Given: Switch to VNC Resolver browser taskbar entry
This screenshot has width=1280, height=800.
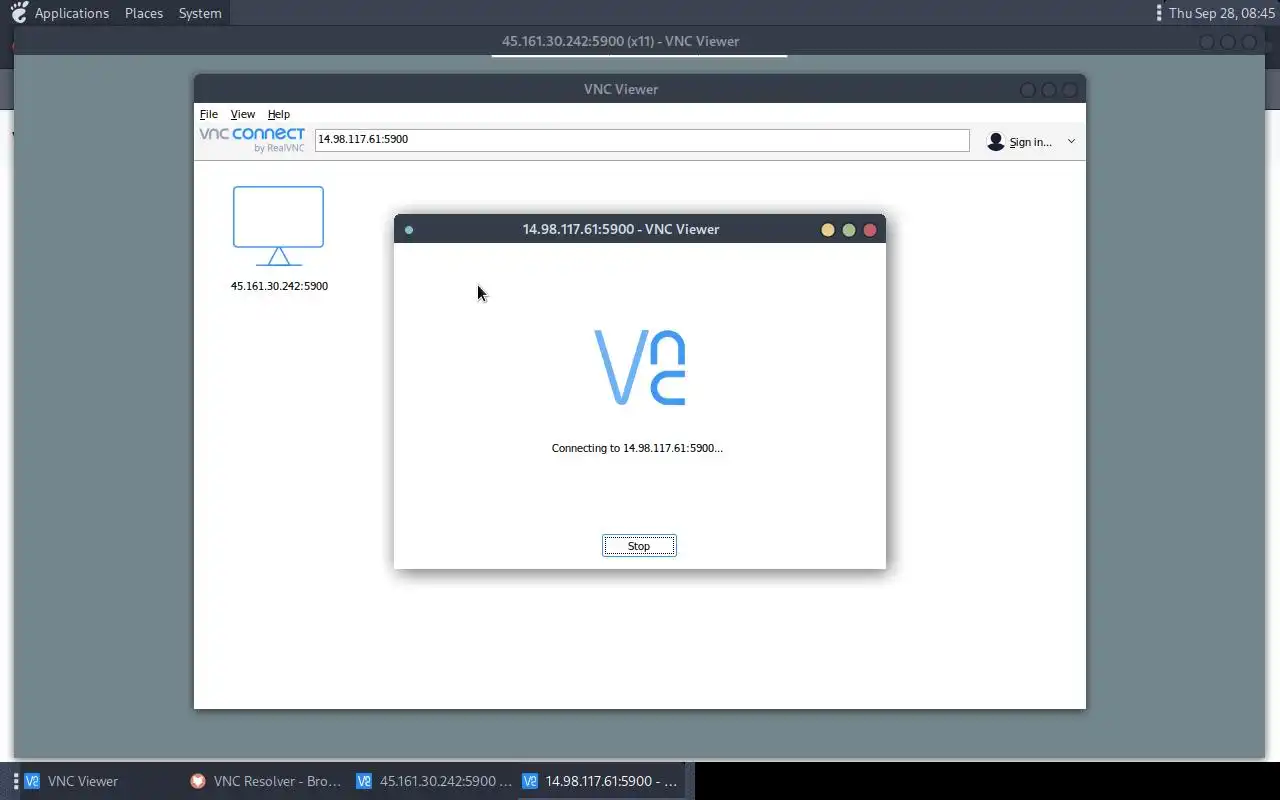Looking at the screenshot, I should coord(267,781).
